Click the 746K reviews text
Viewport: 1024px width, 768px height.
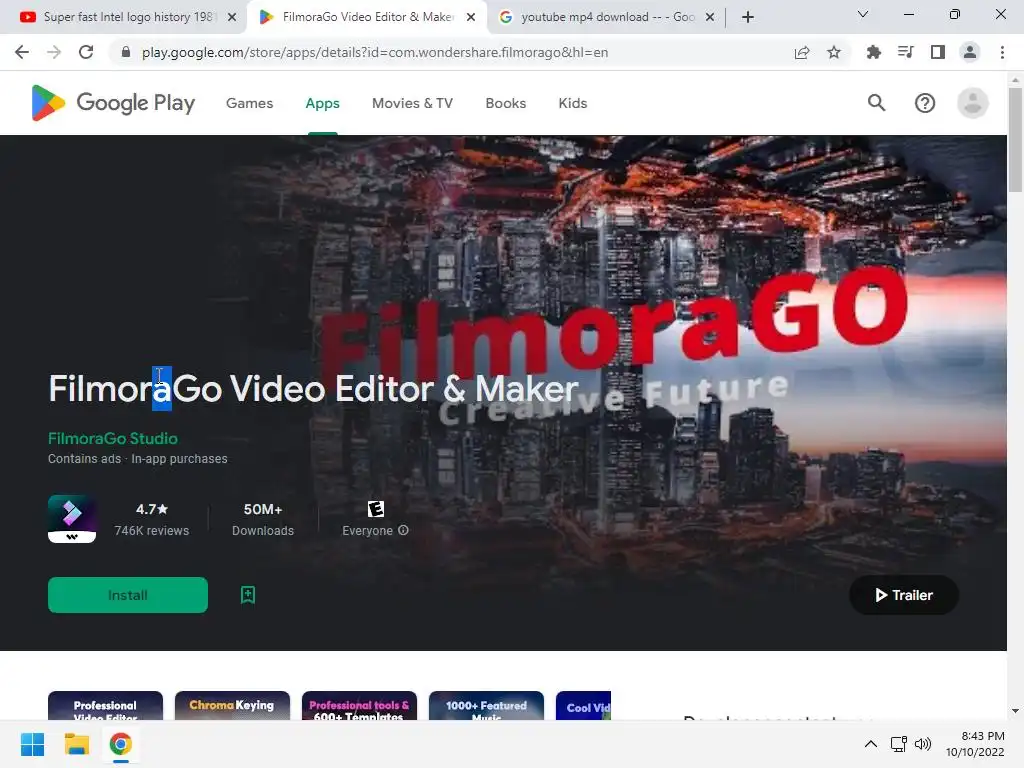152,531
